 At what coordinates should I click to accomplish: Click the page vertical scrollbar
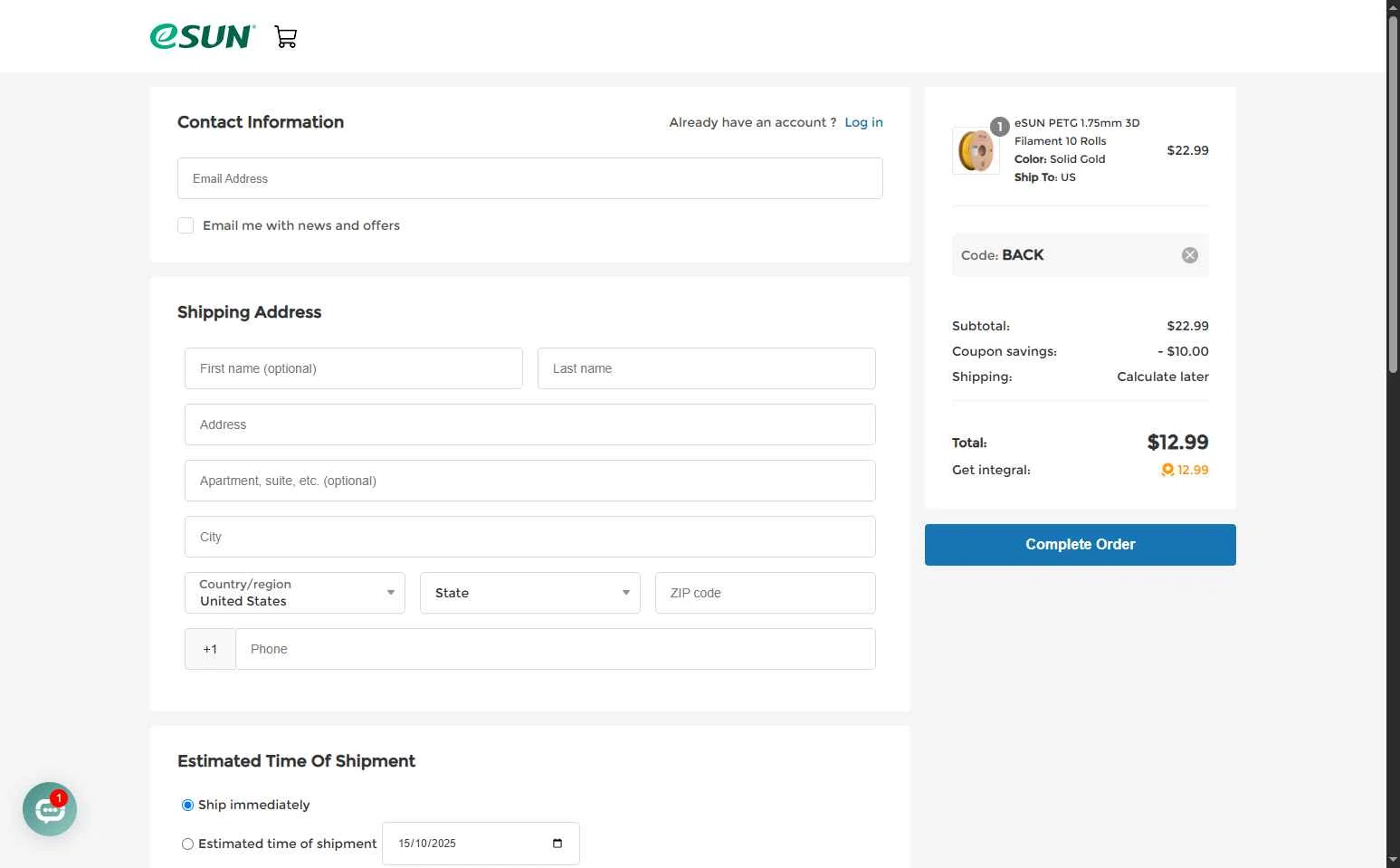(x=1394, y=195)
